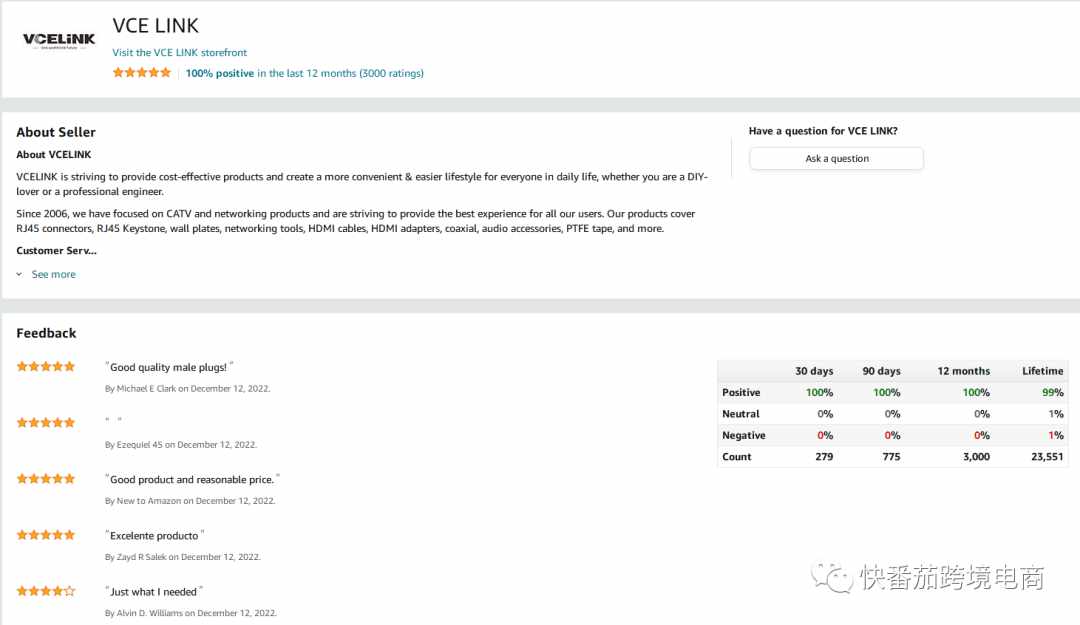1080x625 pixels.
Task: Open Visit the VCE LINK storefront link
Action: point(180,52)
